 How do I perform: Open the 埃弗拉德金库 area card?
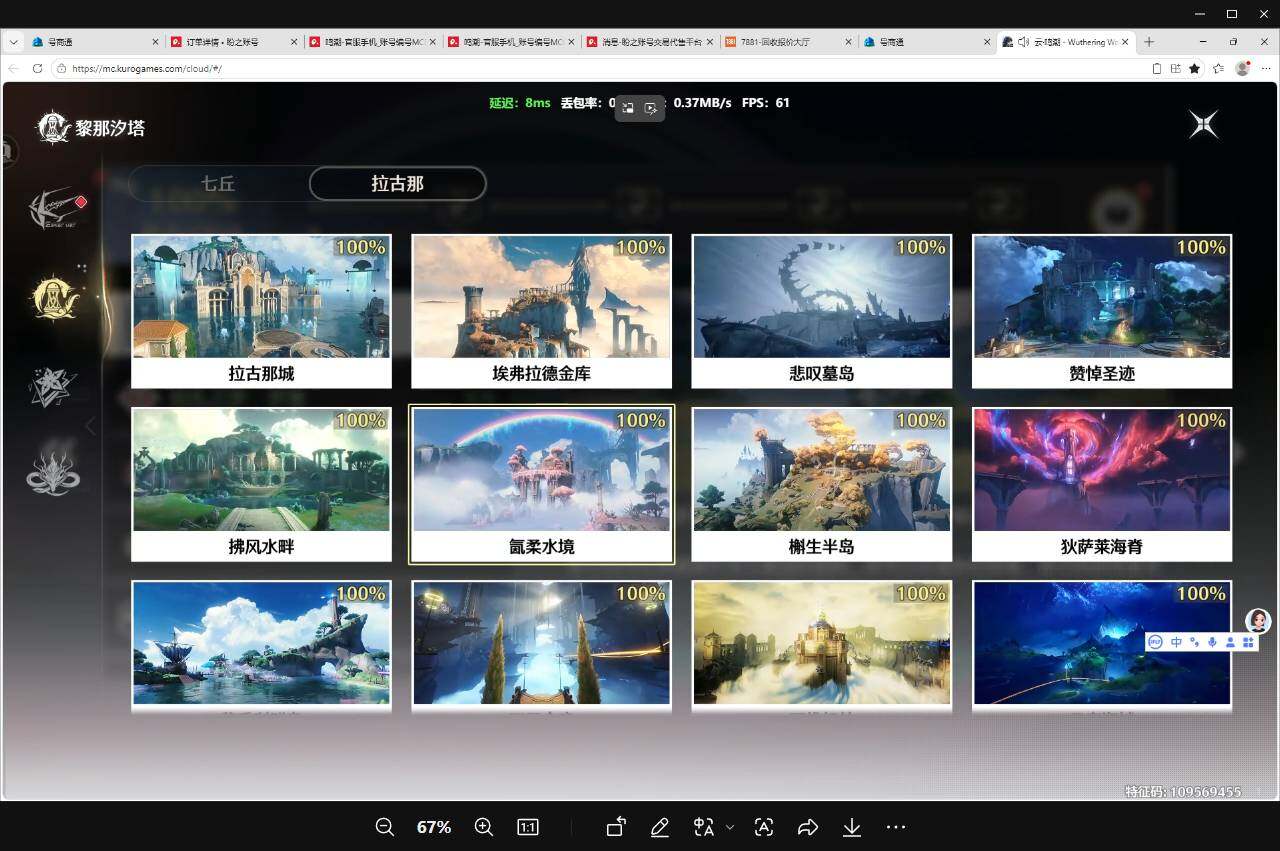541,311
